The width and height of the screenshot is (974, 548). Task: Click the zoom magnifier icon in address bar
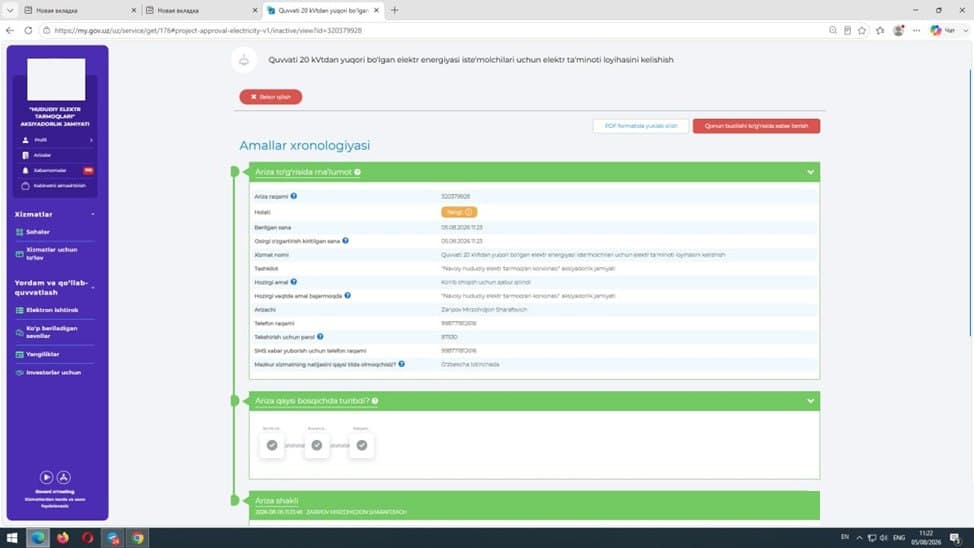click(832, 30)
